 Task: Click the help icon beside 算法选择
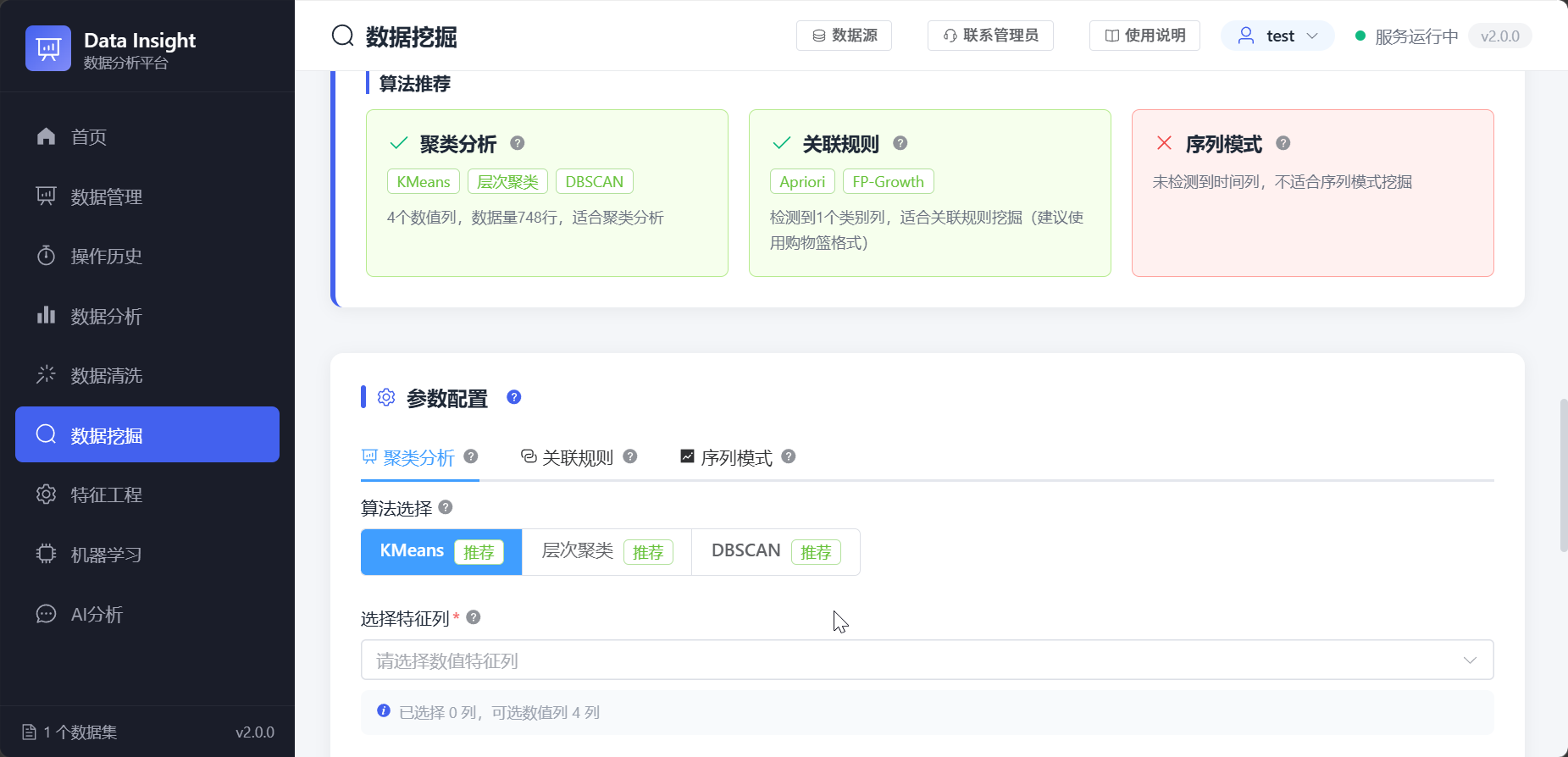click(x=446, y=507)
